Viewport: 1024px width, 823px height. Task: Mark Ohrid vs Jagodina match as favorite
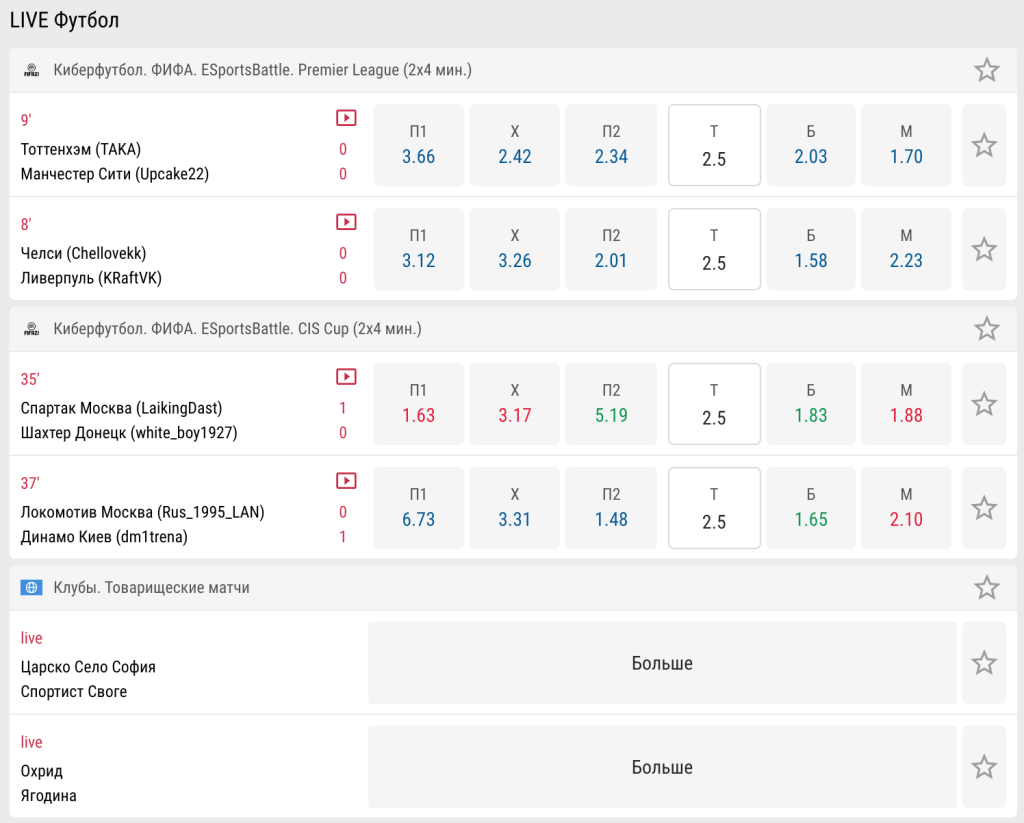click(x=984, y=767)
